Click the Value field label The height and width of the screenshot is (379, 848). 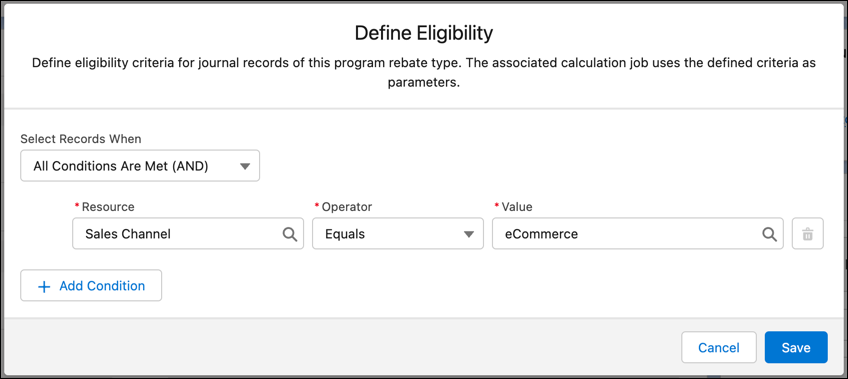coord(517,207)
